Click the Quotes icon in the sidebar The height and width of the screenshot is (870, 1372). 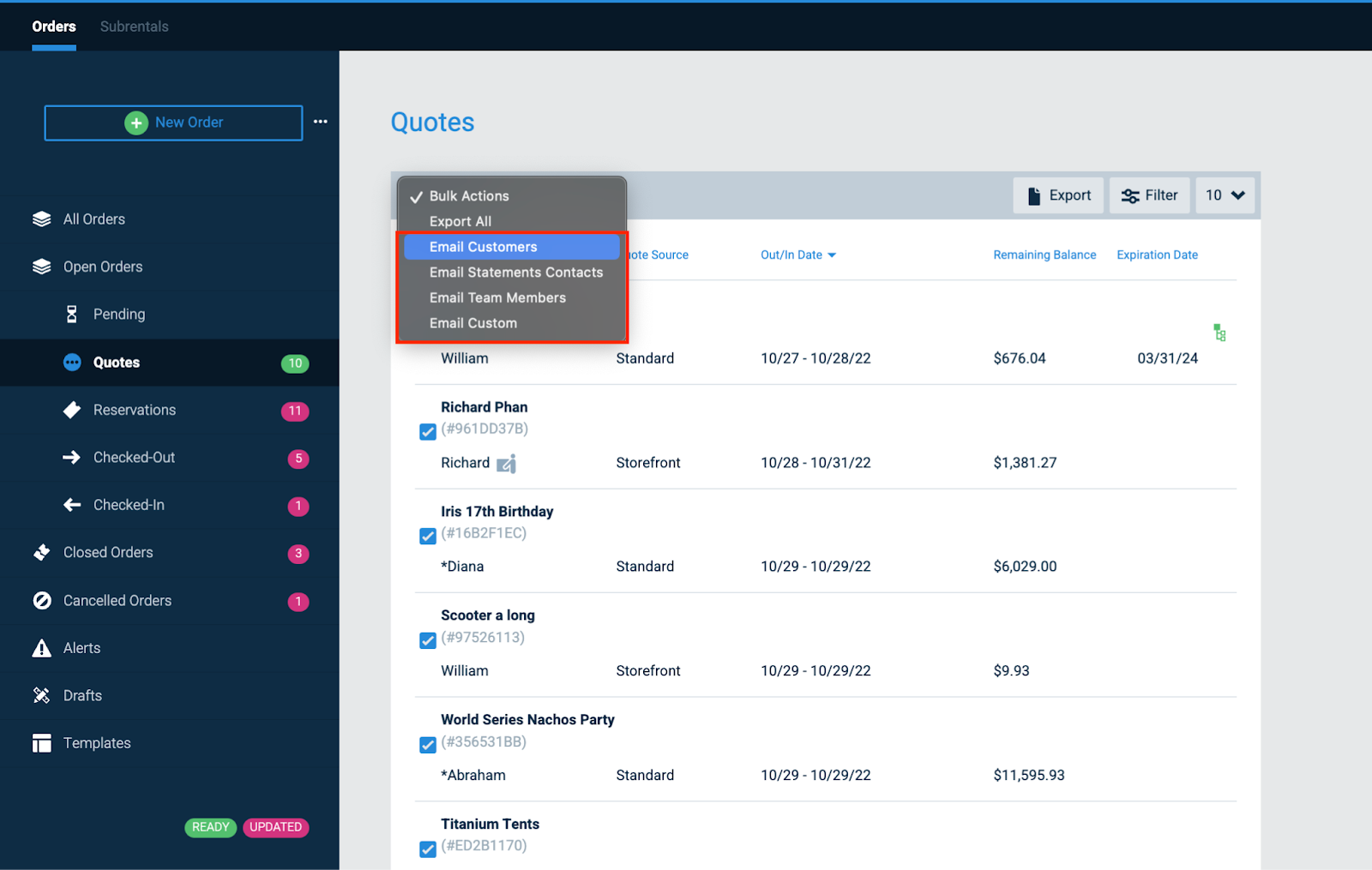coord(71,362)
